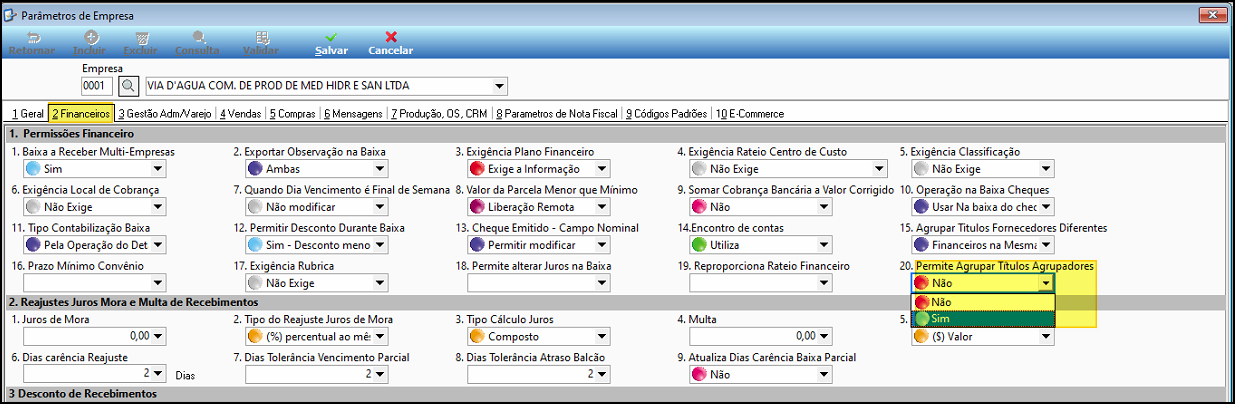Open the ($) Valor dropdown
The image size is (1235, 404).
click(1045, 337)
